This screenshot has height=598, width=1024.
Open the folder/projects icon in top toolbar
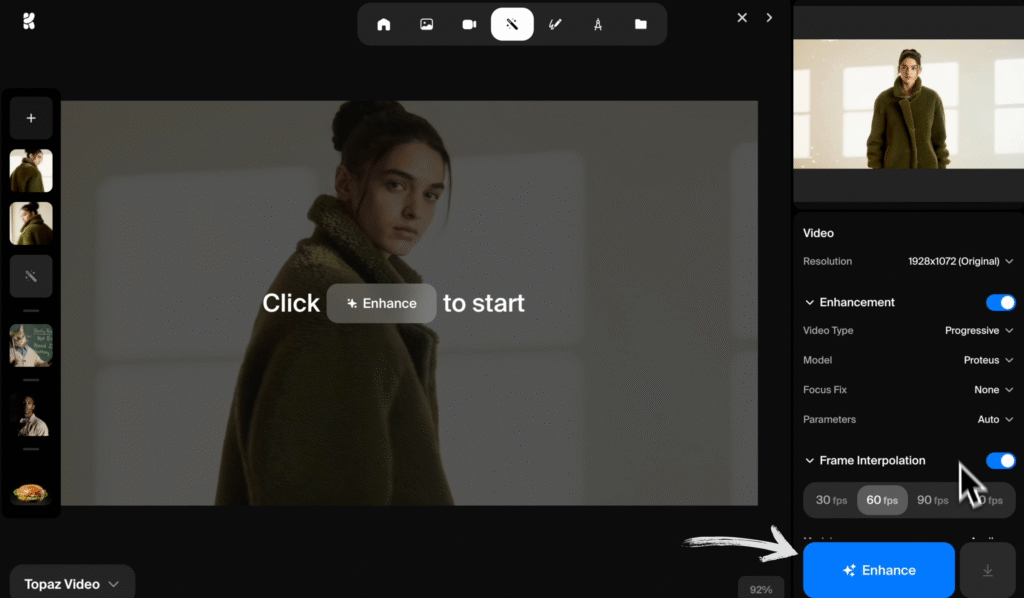[641, 23]
